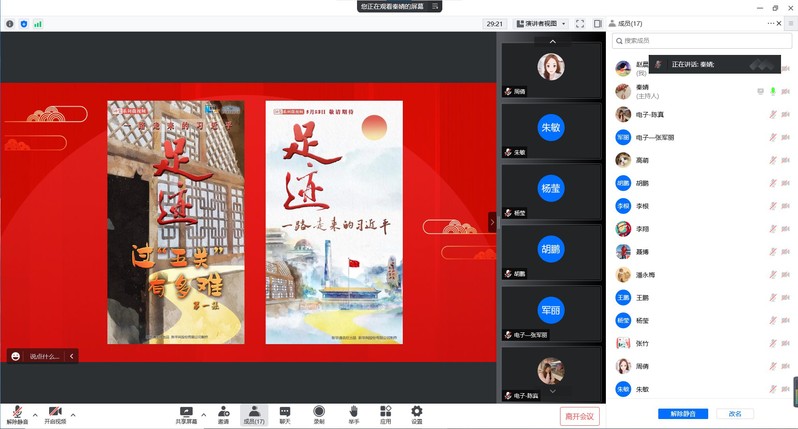798x429 pixels.
Task: Enter full screen mode icon
Action: click(x=580, y=23)
